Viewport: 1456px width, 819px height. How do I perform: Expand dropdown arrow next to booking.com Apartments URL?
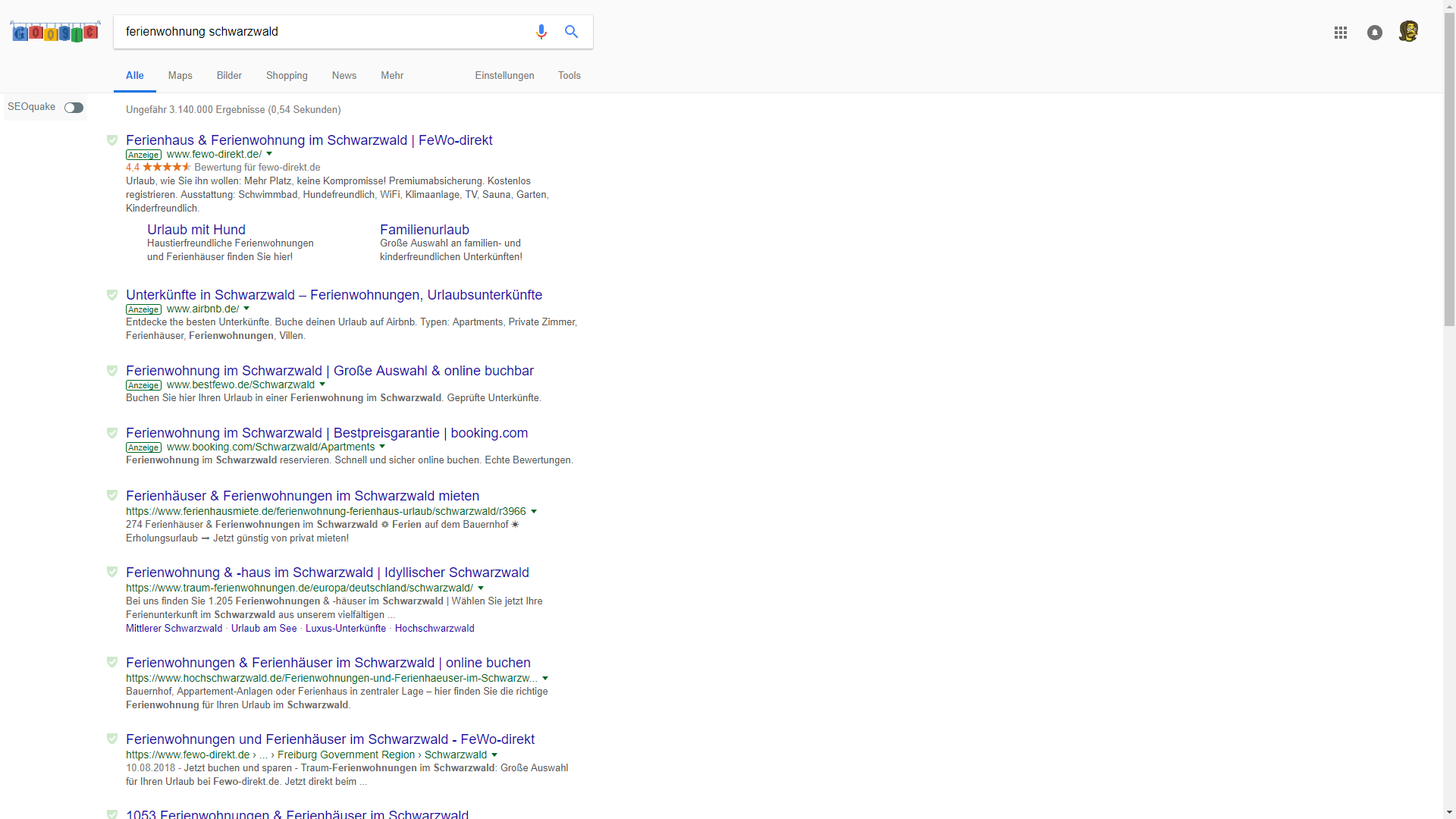382,447
